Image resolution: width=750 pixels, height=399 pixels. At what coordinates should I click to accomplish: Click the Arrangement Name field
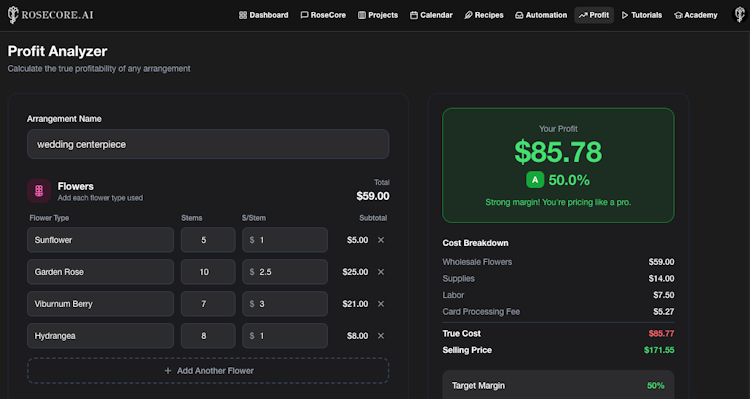click(x=208, y=144)
